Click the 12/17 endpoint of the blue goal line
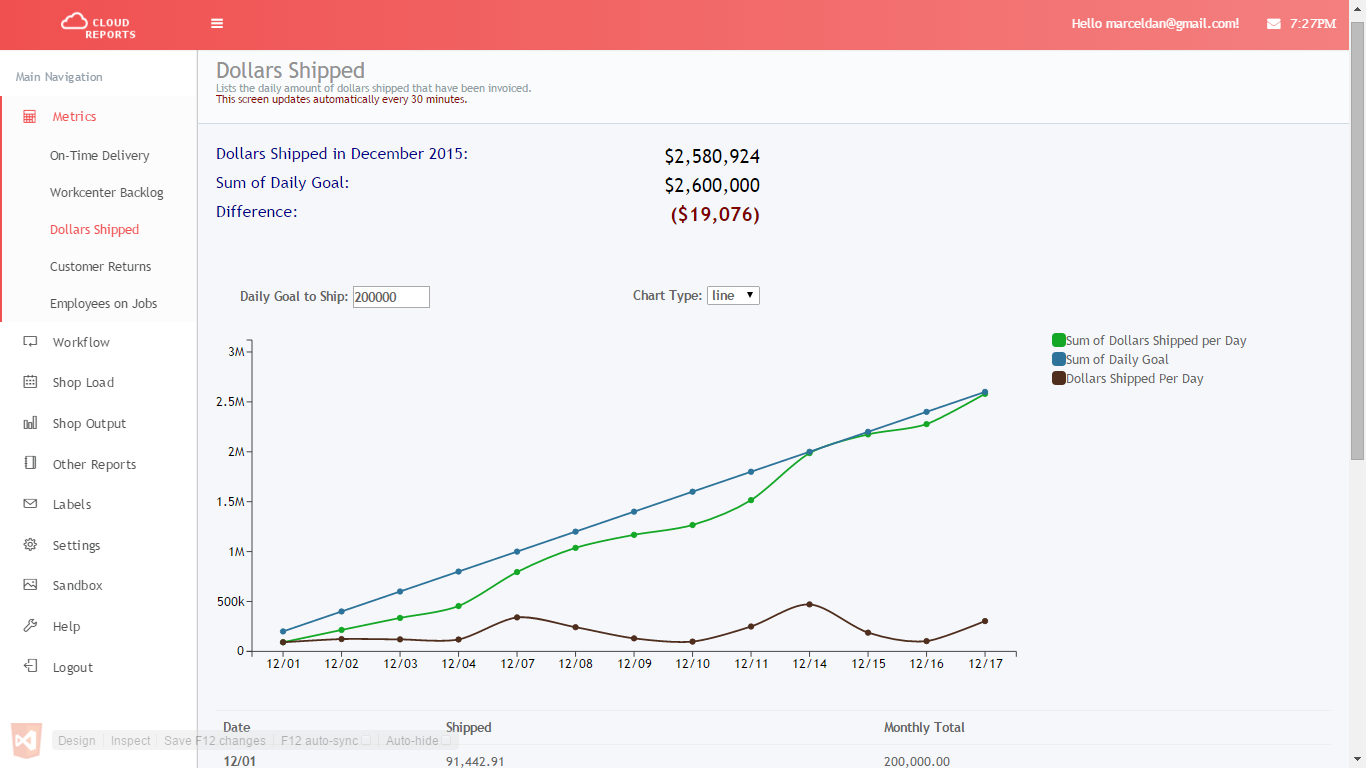 pyautogui.click(x=985, y=392)
